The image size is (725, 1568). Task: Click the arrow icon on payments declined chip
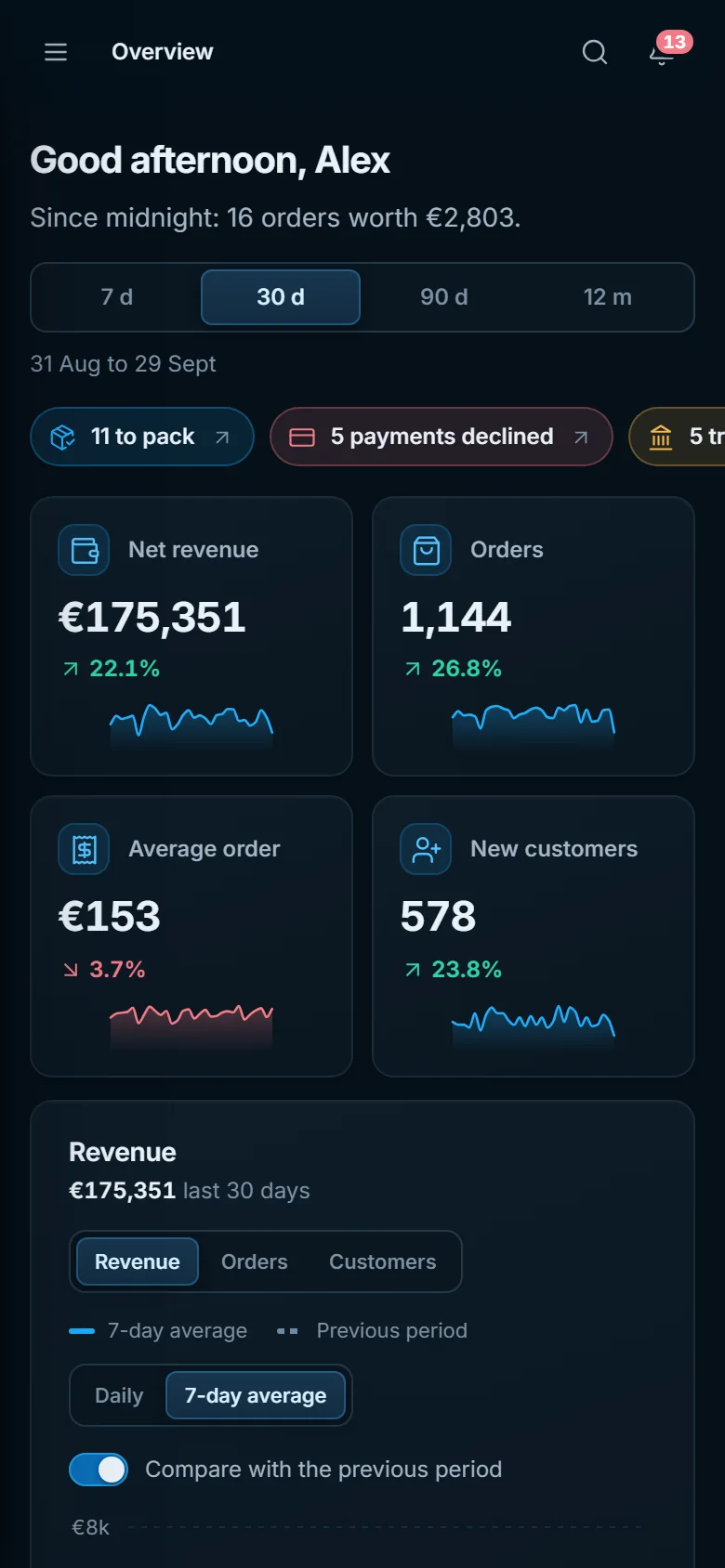point(581,438)
